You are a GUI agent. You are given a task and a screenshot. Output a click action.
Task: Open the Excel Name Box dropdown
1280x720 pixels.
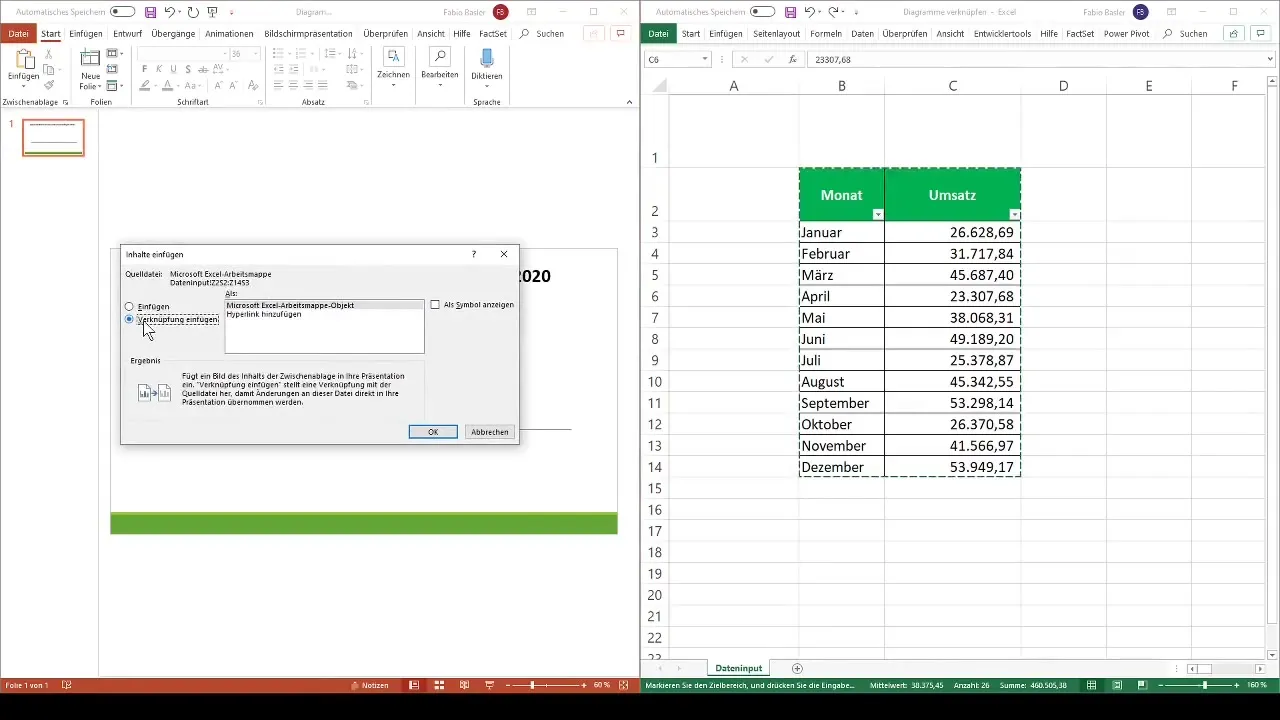click(x=704, y=59)
